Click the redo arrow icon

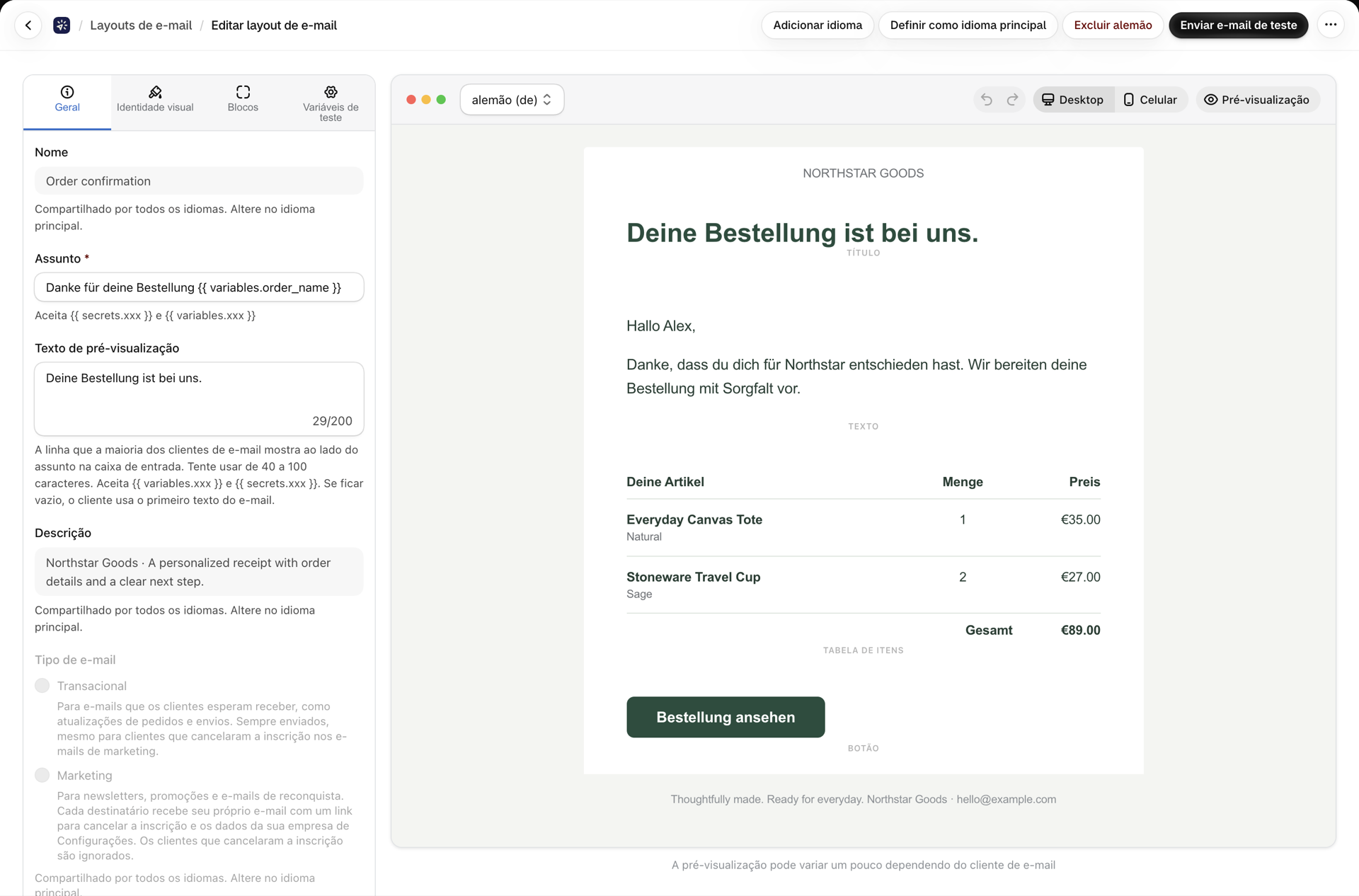[x=1013, y=100]
